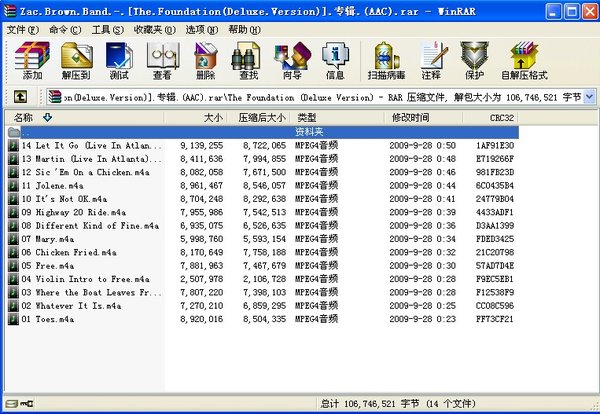Image resolution: width=600 pixels, height=414 pixels.
Task: Select file 04 Violin Intro to Free.m4a
Action: [262, 279]
